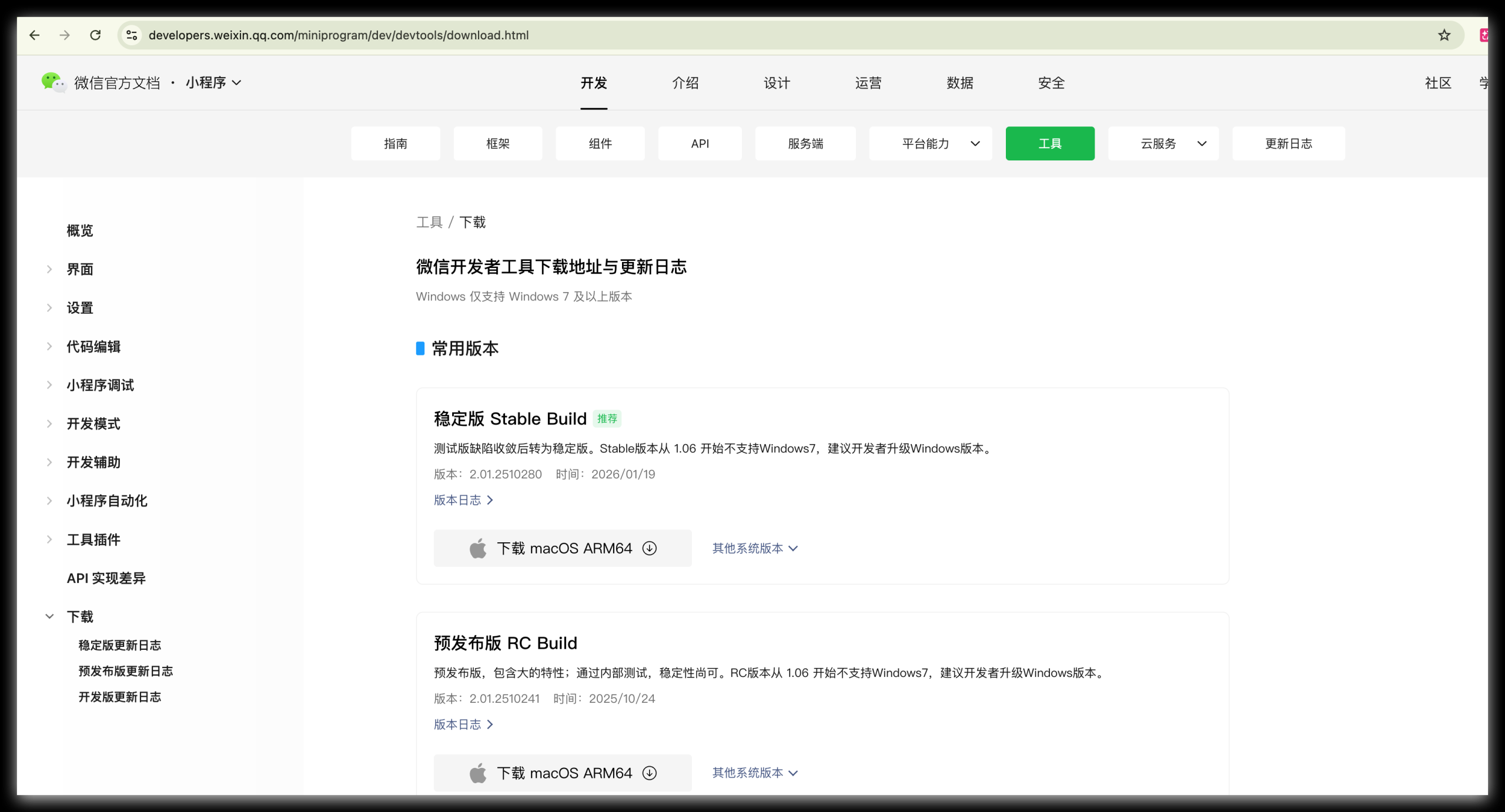Open the 小程序 product dropdown
Screen dimensions: 1505x812
point(213,83)
